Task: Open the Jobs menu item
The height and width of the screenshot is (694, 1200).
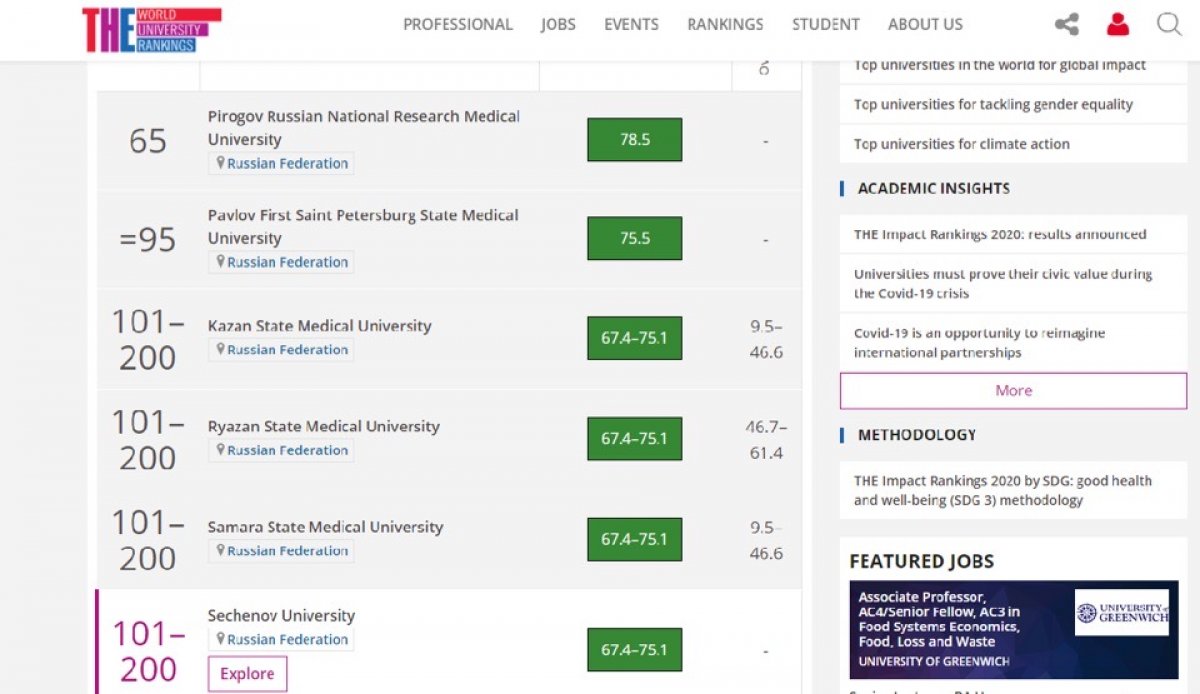Action: (x=558, y=25)
